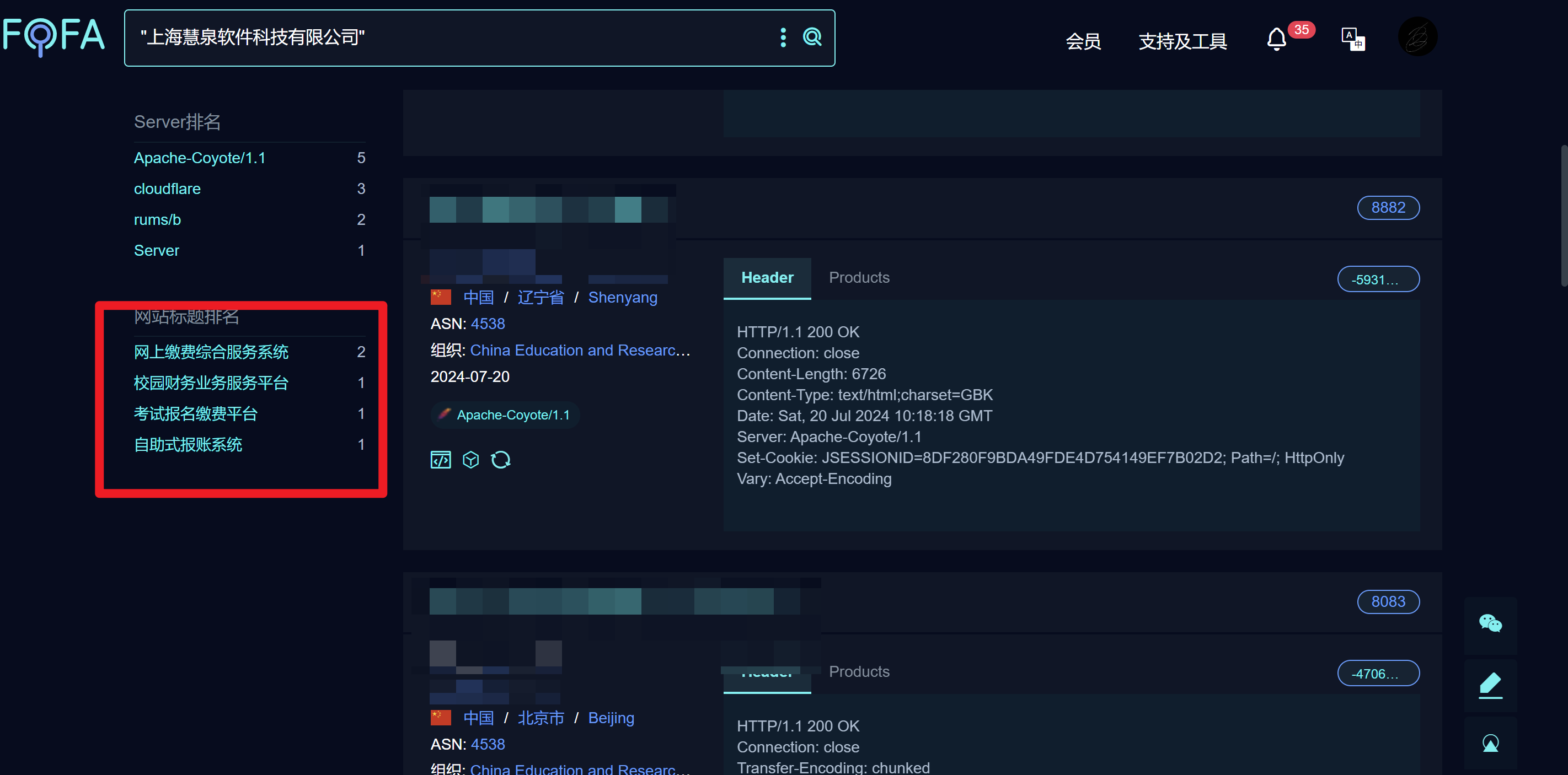
Task: Click China Education organization link on Shenyang result
Action: pyautogui.click(x=580, y=351)
